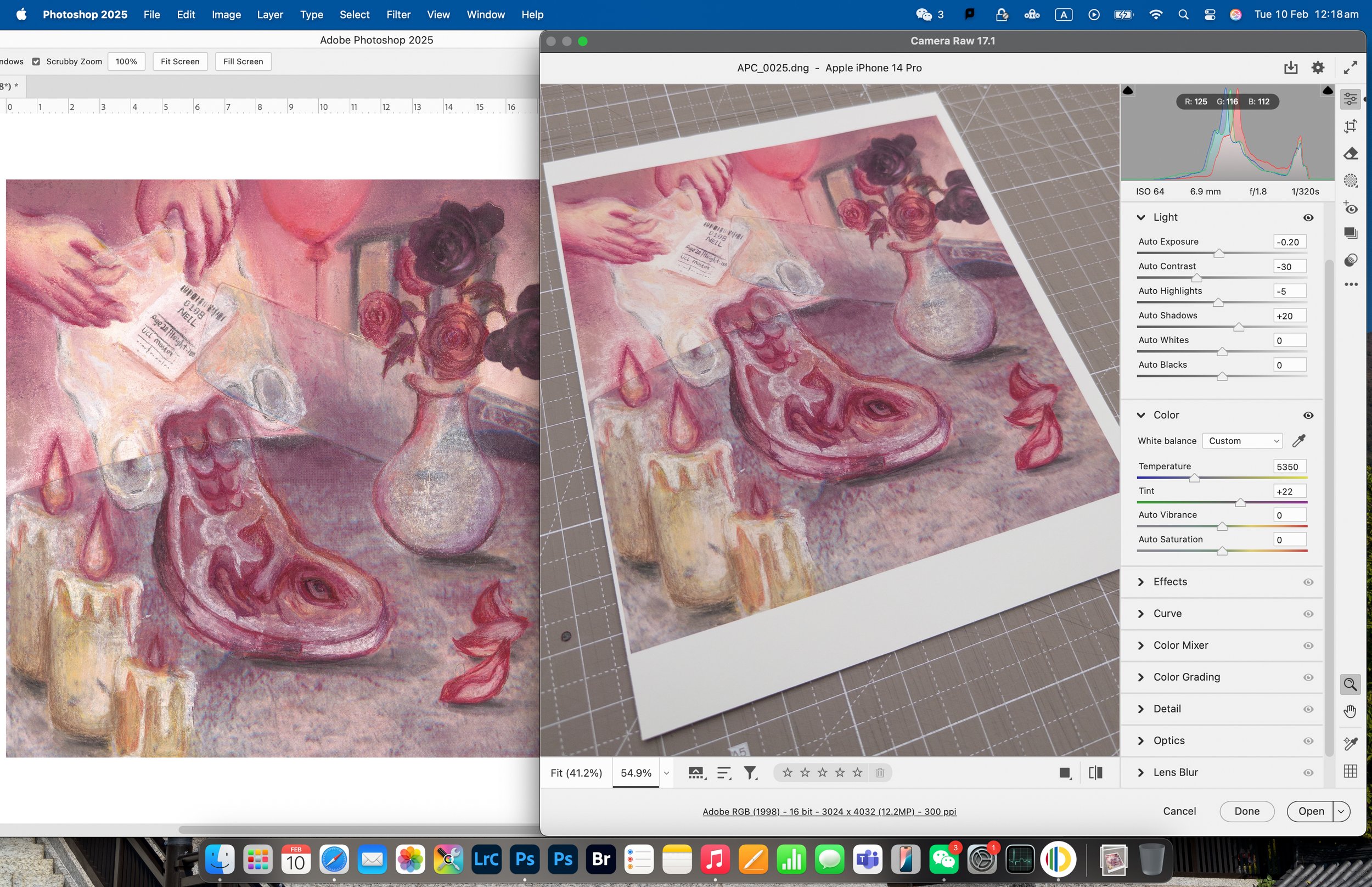Click the Done button
The image size is (1372, 887).
point(1246,811)
